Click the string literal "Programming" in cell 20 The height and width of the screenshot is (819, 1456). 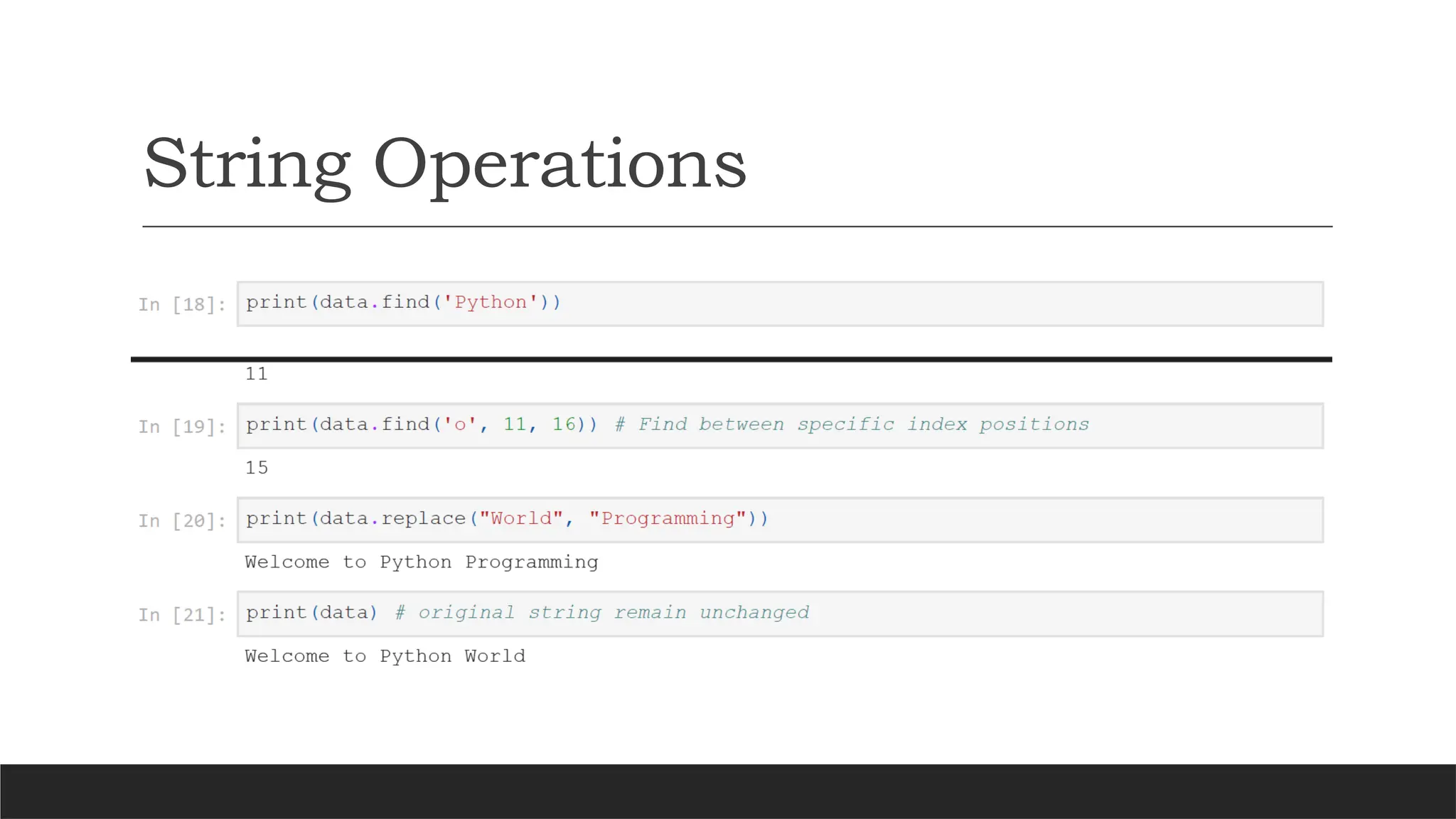tap(668, 518)
